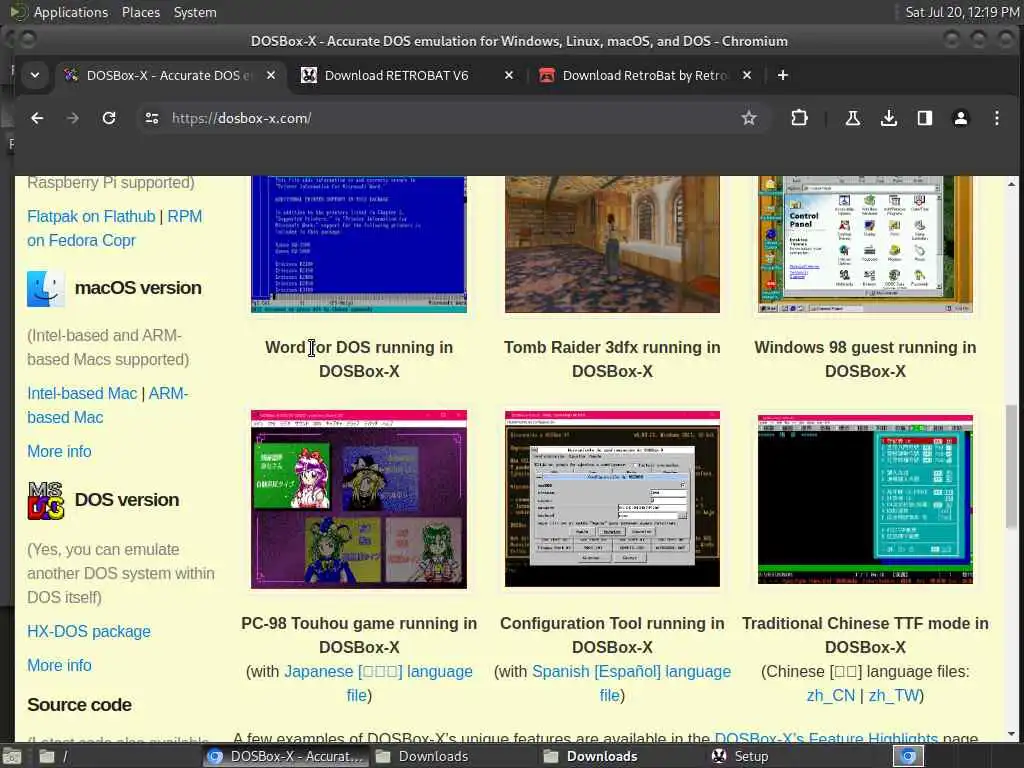
Task: Open the Spanish [Español] language file link
Action: (x=632, y=683)
